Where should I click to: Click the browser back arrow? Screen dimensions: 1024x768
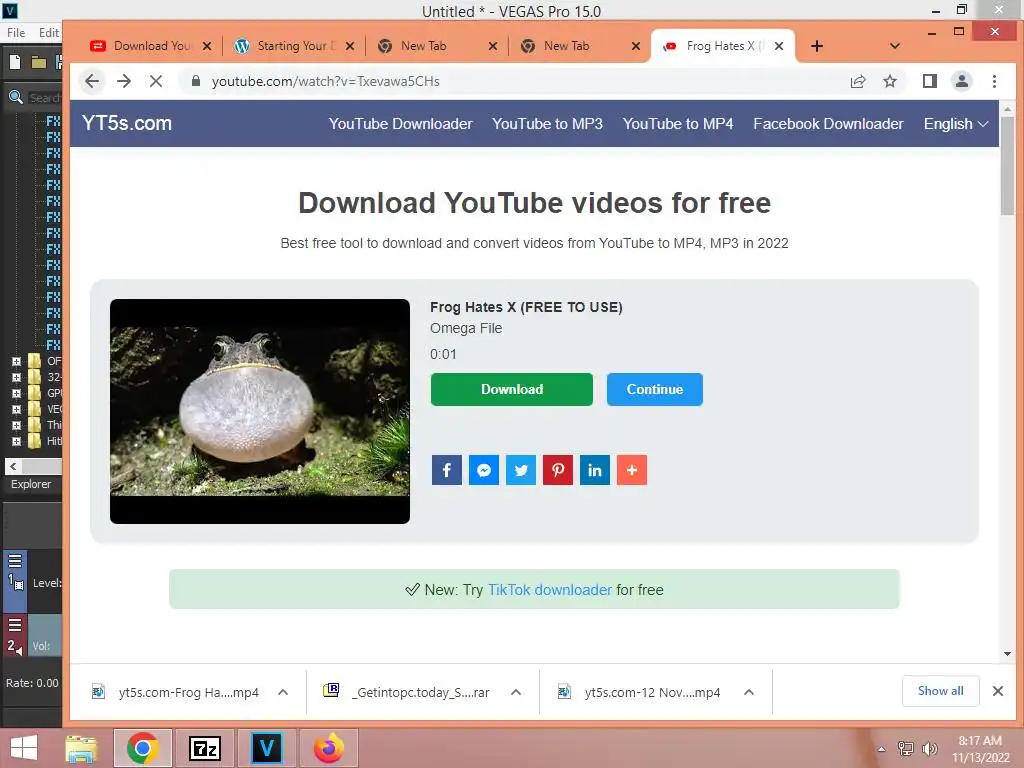click(x=92, y=81)
